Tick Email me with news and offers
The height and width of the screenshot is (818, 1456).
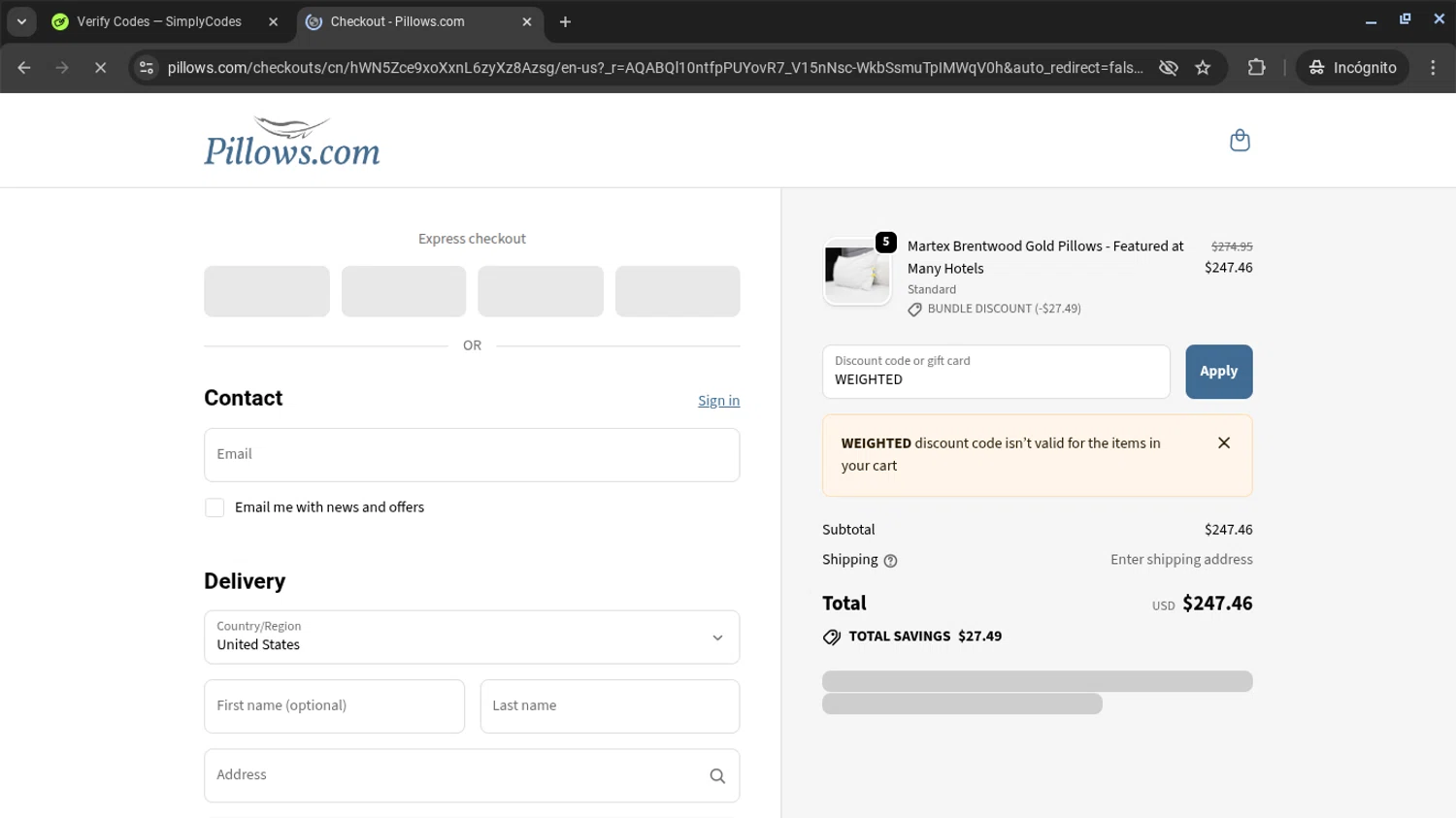click(x=215, y=507)
